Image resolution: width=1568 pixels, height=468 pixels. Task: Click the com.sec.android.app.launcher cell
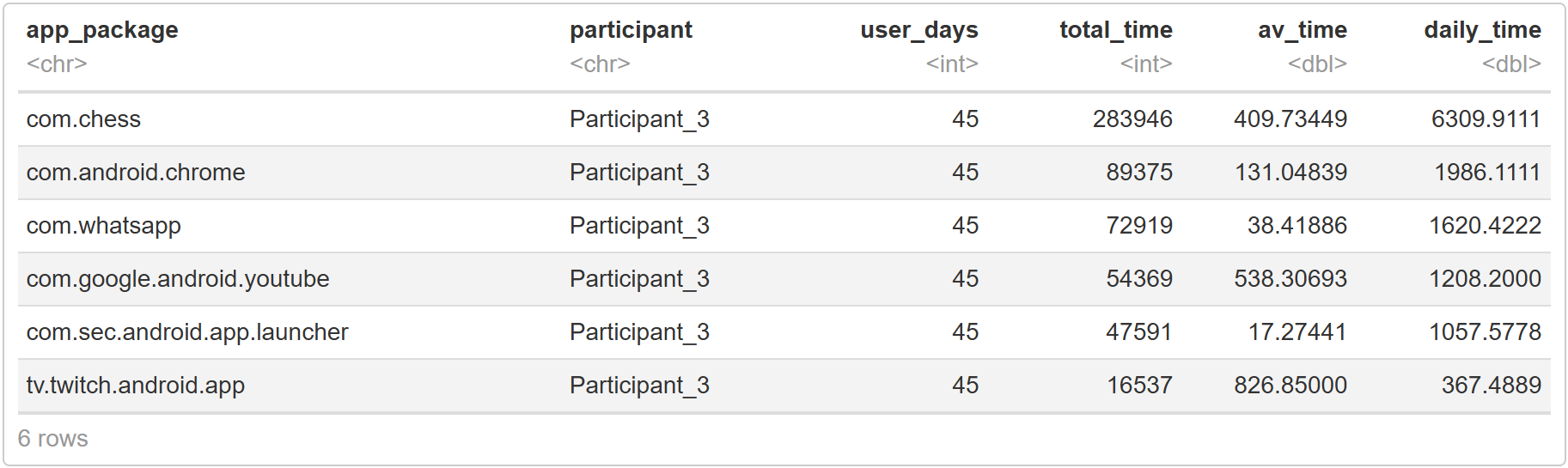(187, 332)
